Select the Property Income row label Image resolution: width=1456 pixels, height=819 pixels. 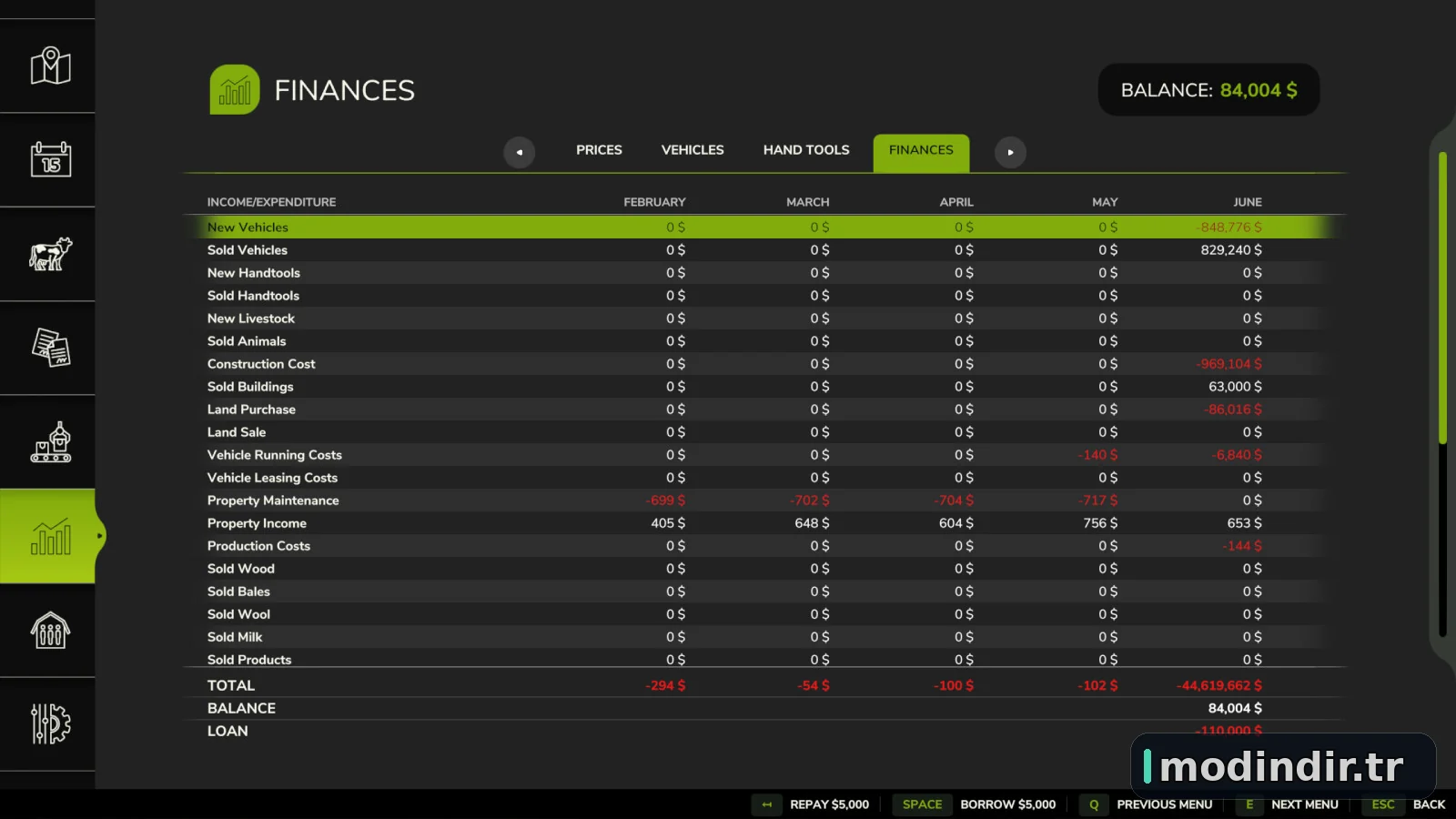(x=257, y=523)
